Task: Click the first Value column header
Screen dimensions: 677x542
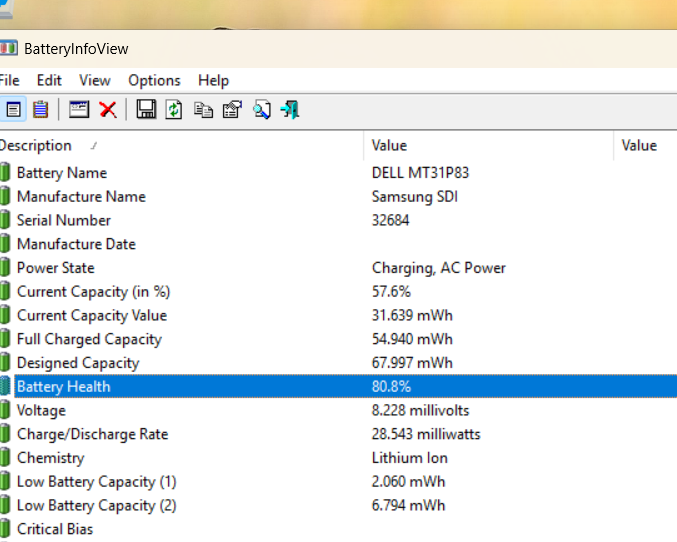Action: 488,146
